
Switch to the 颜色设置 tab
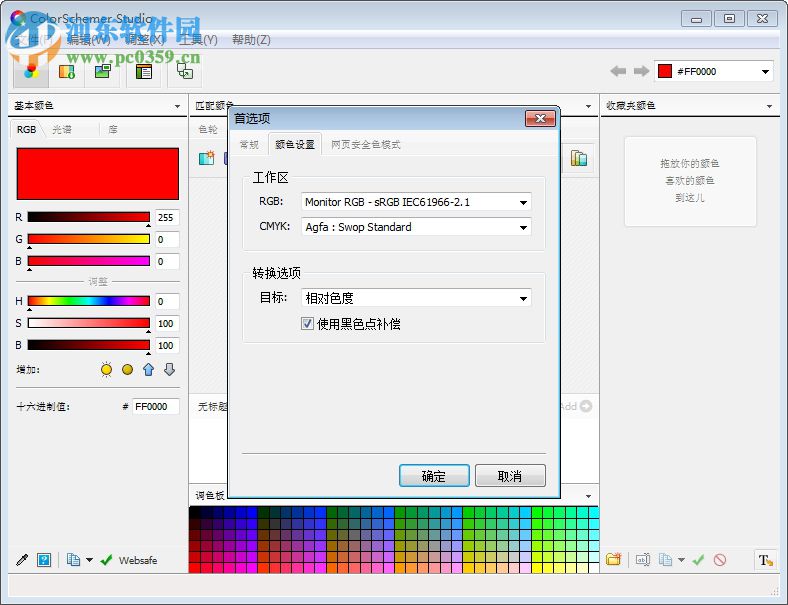295,145
